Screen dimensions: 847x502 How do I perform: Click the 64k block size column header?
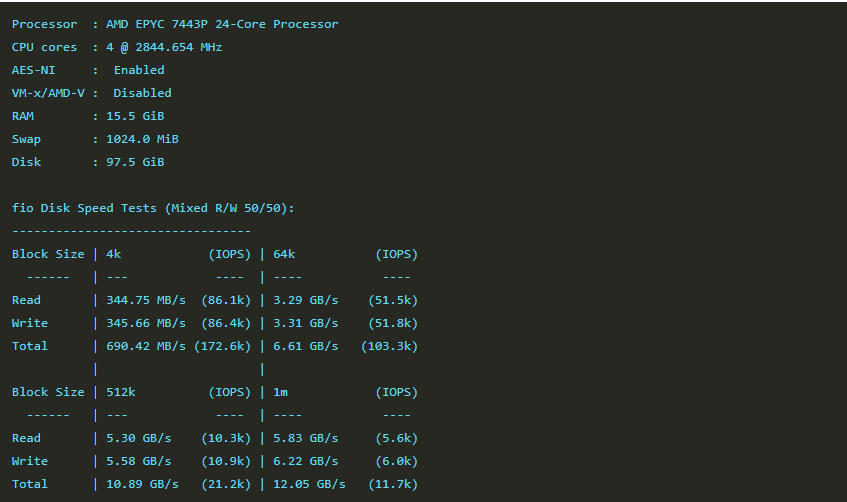[284, 254]
